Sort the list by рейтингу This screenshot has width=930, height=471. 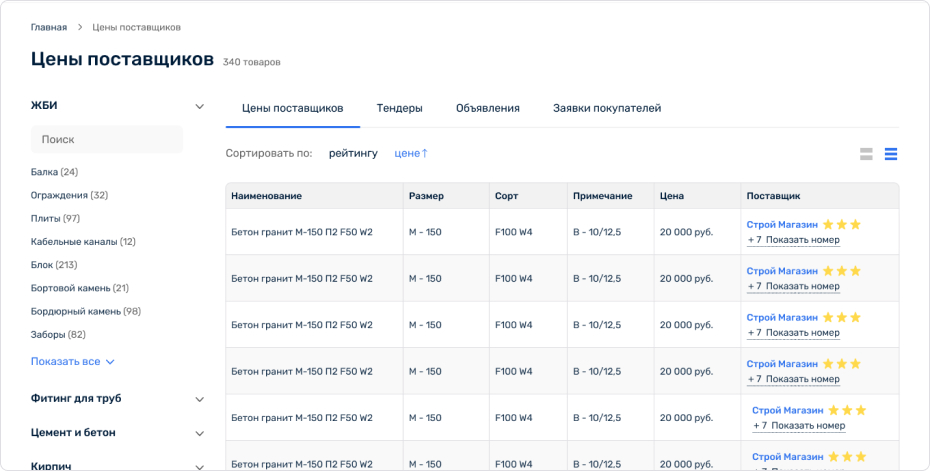pyautogui.click(x=353, y=153)
